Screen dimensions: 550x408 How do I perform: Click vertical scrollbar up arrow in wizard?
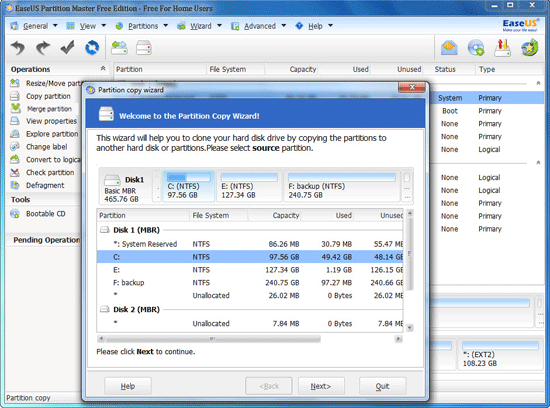[409, 213]
